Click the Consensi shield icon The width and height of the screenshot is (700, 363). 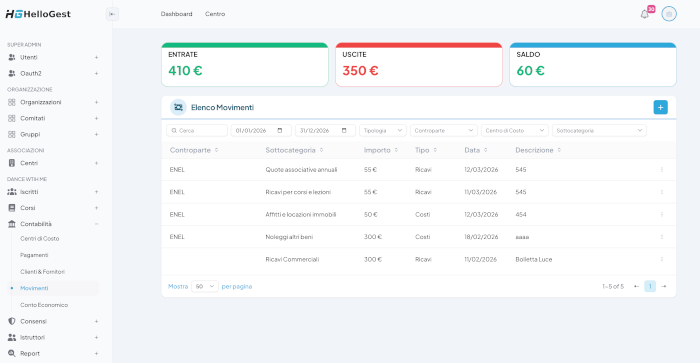(x=12, y=321)
